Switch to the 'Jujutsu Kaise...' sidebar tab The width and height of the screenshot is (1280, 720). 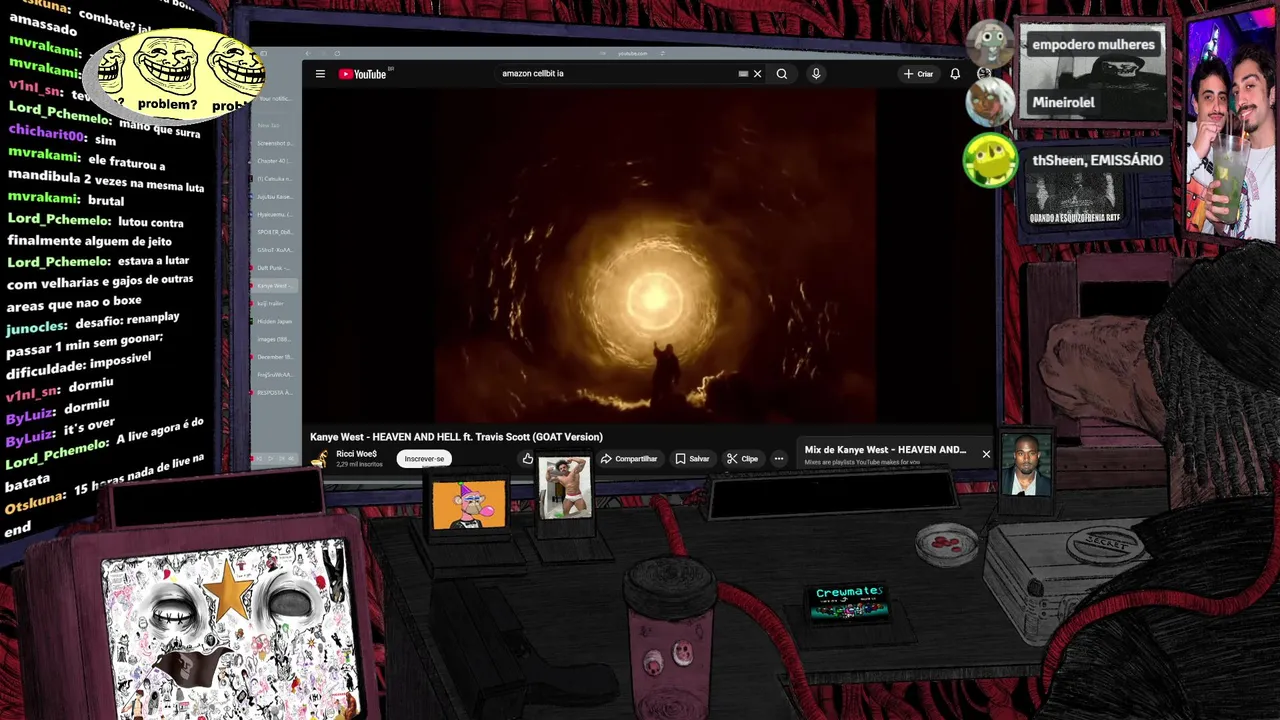click(x=273, y=197)
